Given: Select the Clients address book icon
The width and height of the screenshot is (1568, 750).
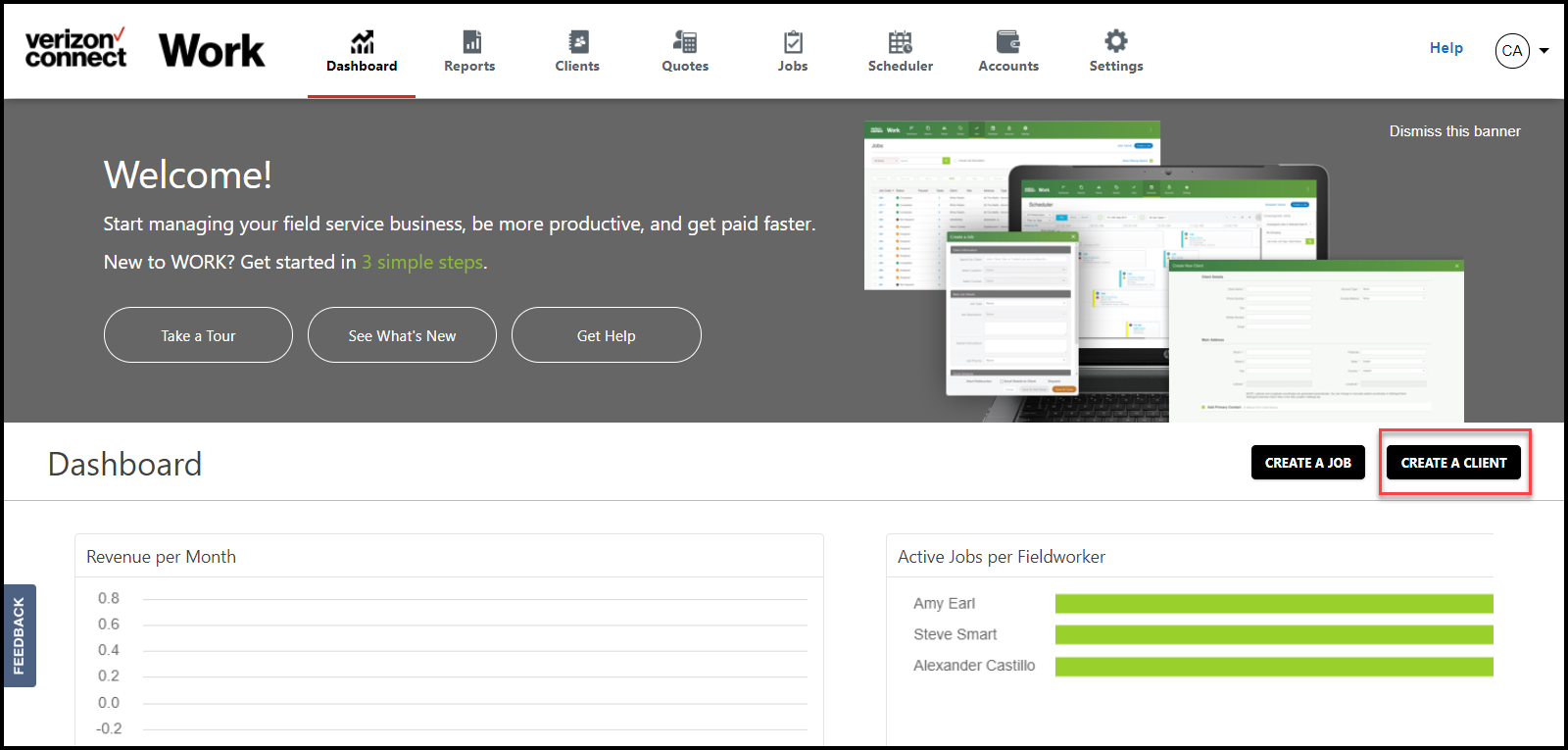Looking at the screenshot, I should [x=578, y=41].
